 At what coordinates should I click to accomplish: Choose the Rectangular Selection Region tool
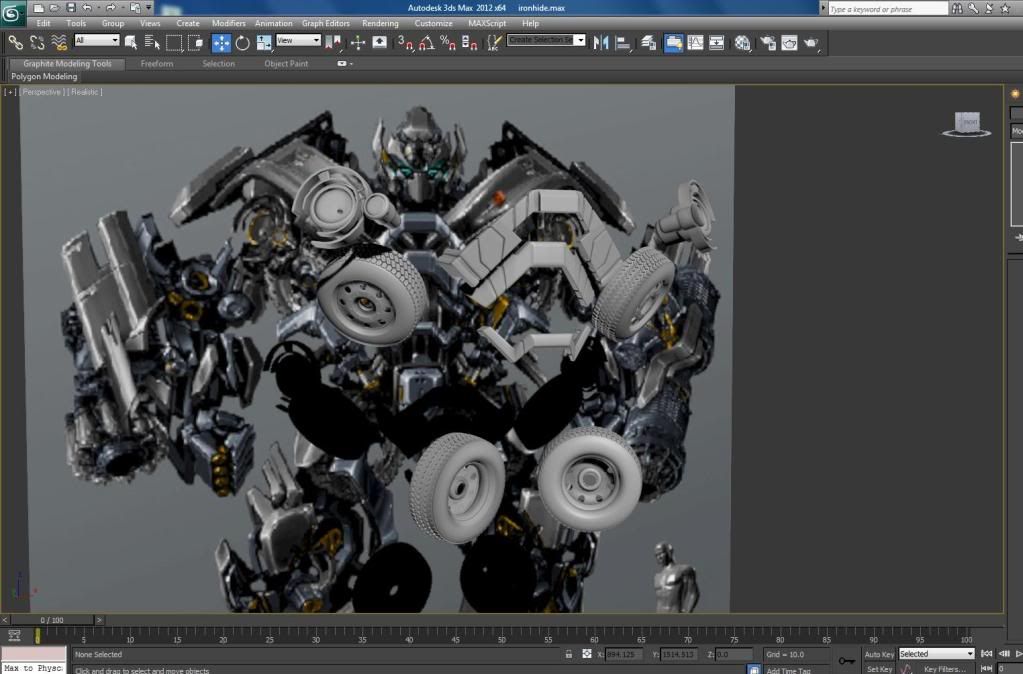(x=174, y=43)
